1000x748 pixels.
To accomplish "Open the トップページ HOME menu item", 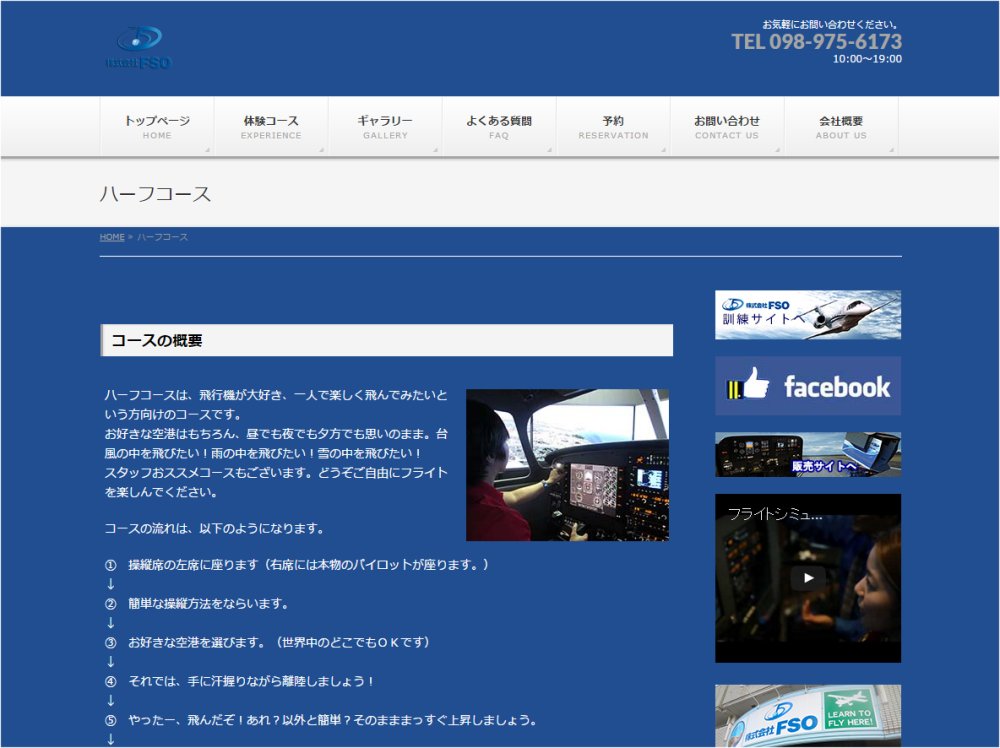I will (x=157, y=127).
